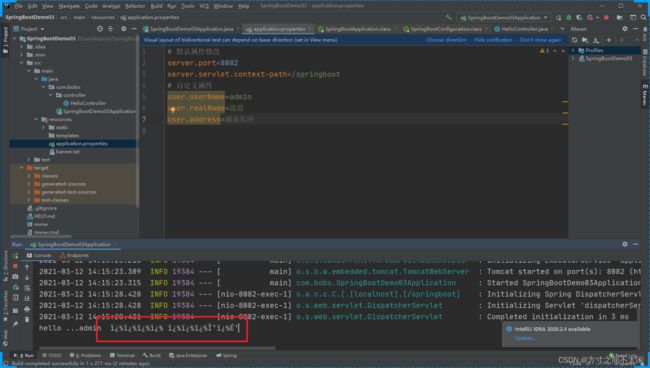650x368 pixels.
Task: Expand the test folder in project tree
Action: click(29, 160)
